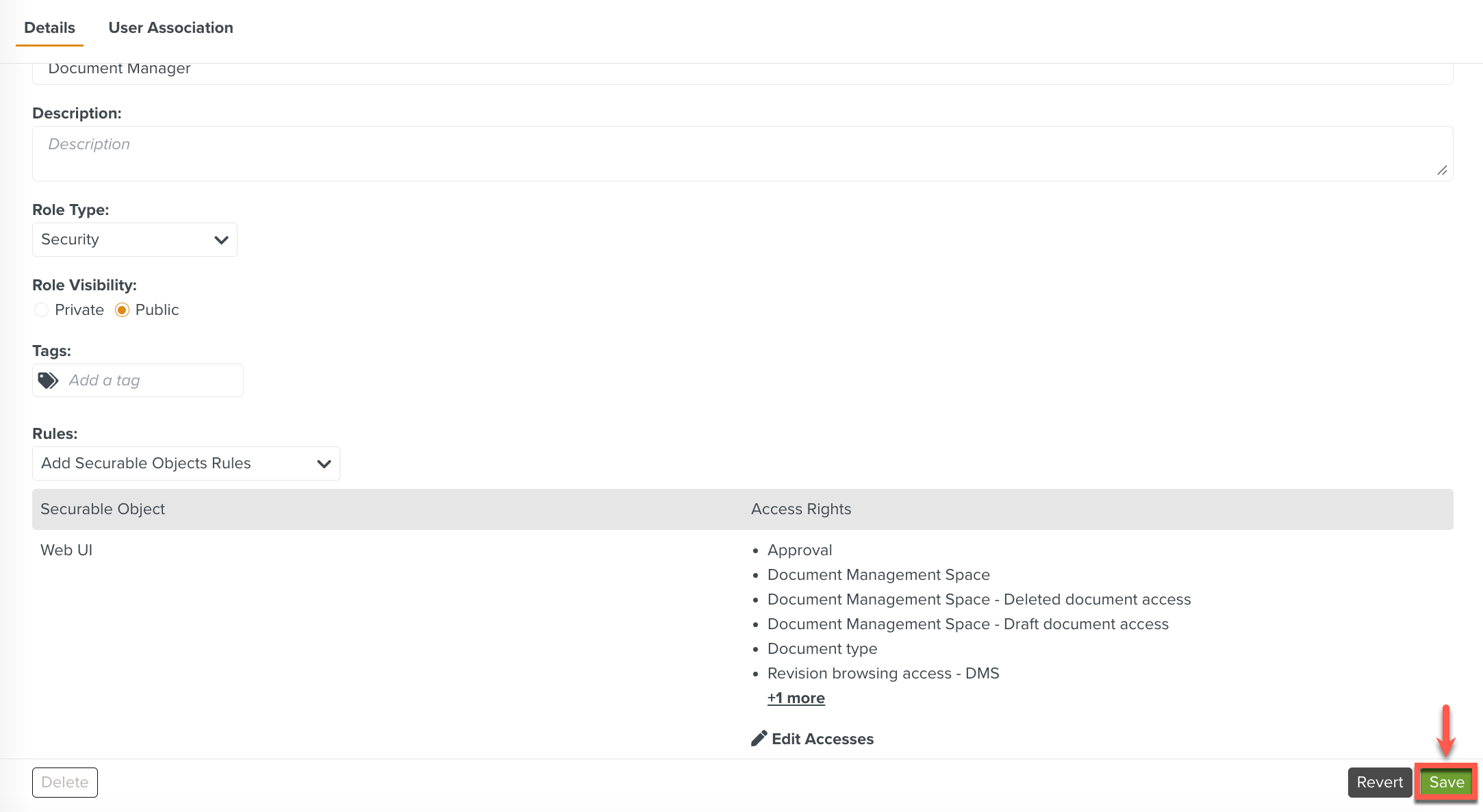Expand the +1 more access rights link
The width and height of the screenshot is (1483, 812).
796,698
